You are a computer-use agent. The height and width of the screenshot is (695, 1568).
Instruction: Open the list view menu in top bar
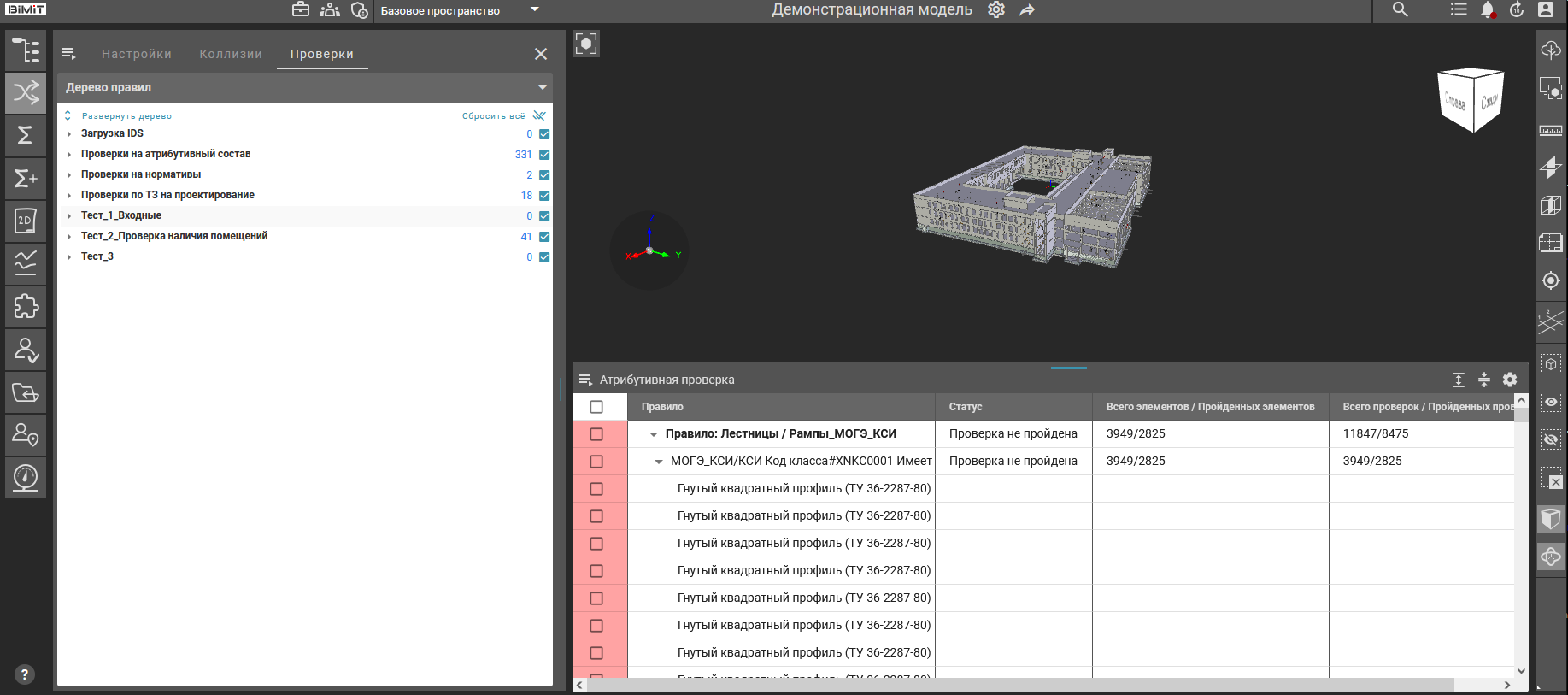1459,10
